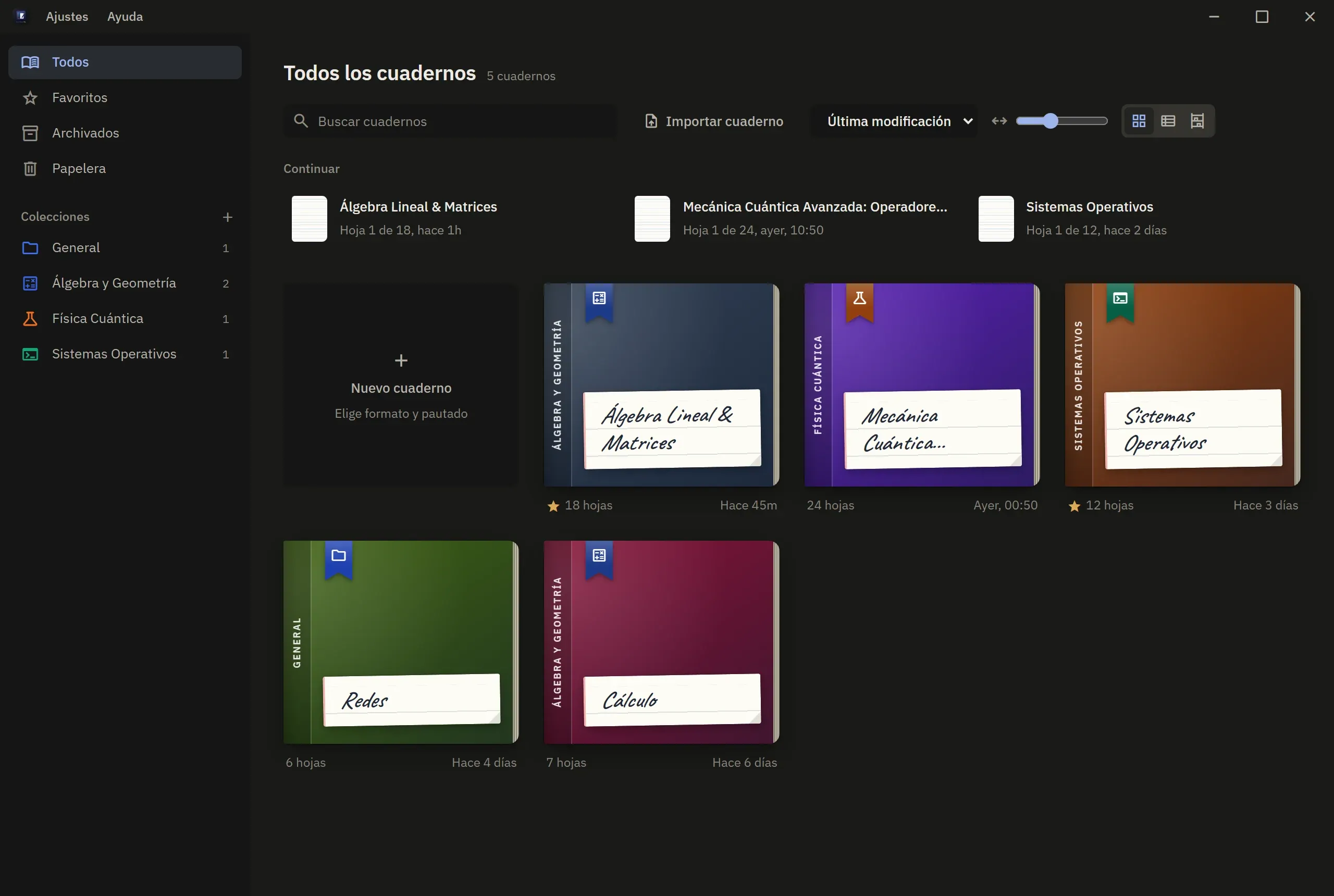Click the app logo icon in title bar
The width and height of the screenshot is (1334, 896).
(x=21, y=16)
